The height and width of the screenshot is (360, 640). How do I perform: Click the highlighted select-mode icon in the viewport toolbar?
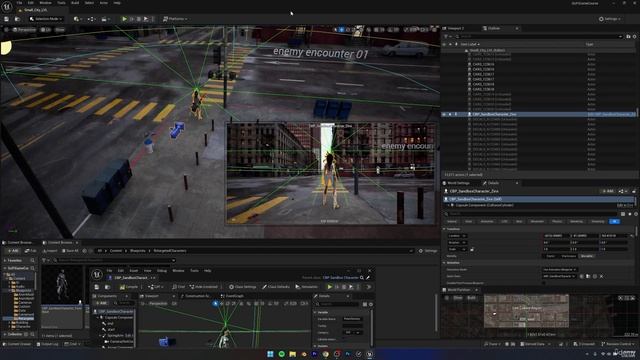coord(341,30)
